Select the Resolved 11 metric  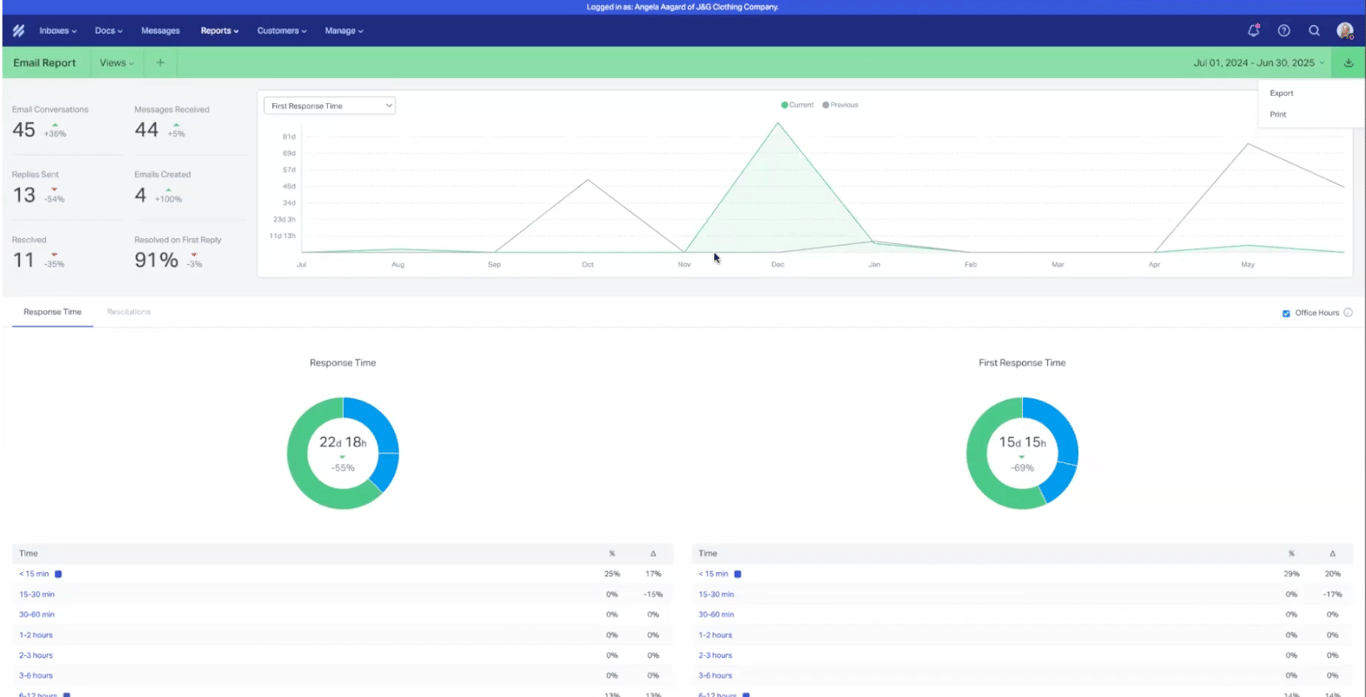coord(38,254)
